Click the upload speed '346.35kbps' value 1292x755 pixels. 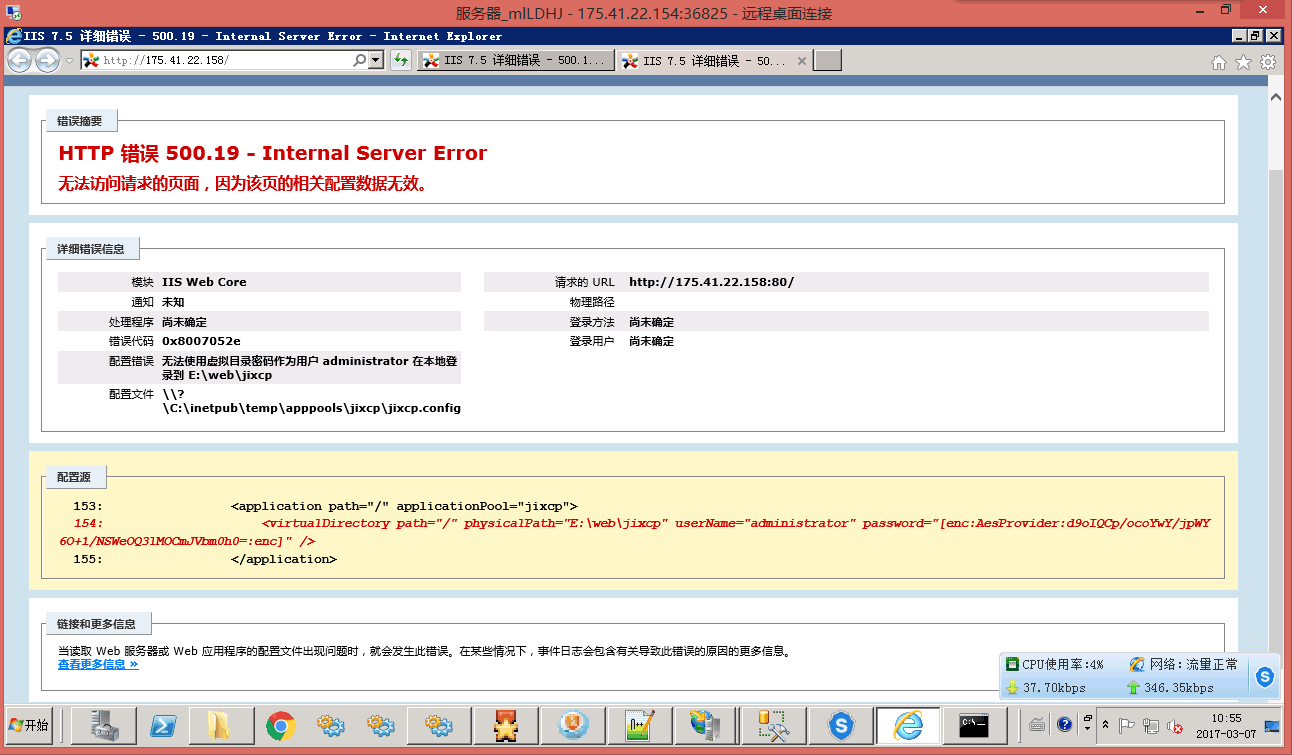pyautogui.click(x=1179, y=688)
